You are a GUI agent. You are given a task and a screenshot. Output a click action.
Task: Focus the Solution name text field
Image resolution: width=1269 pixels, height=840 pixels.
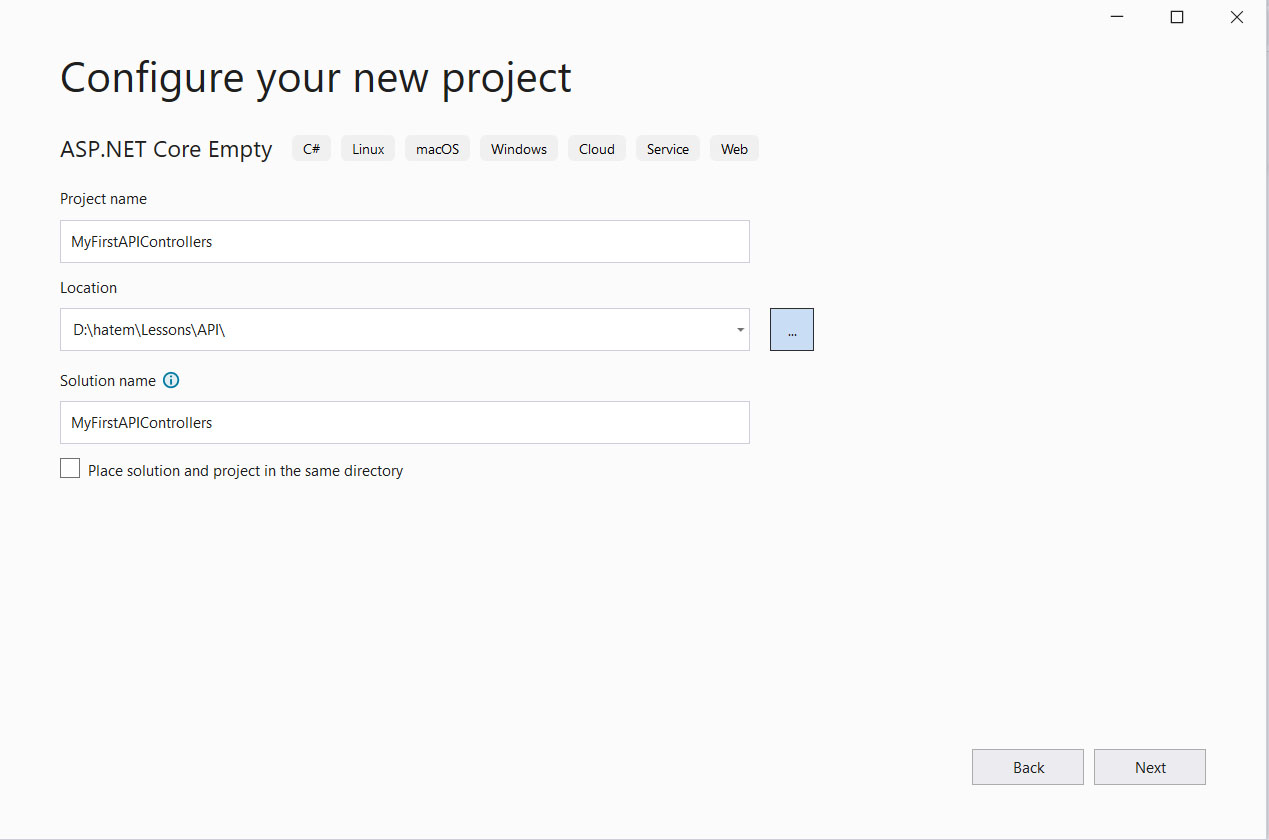point(405,422)
